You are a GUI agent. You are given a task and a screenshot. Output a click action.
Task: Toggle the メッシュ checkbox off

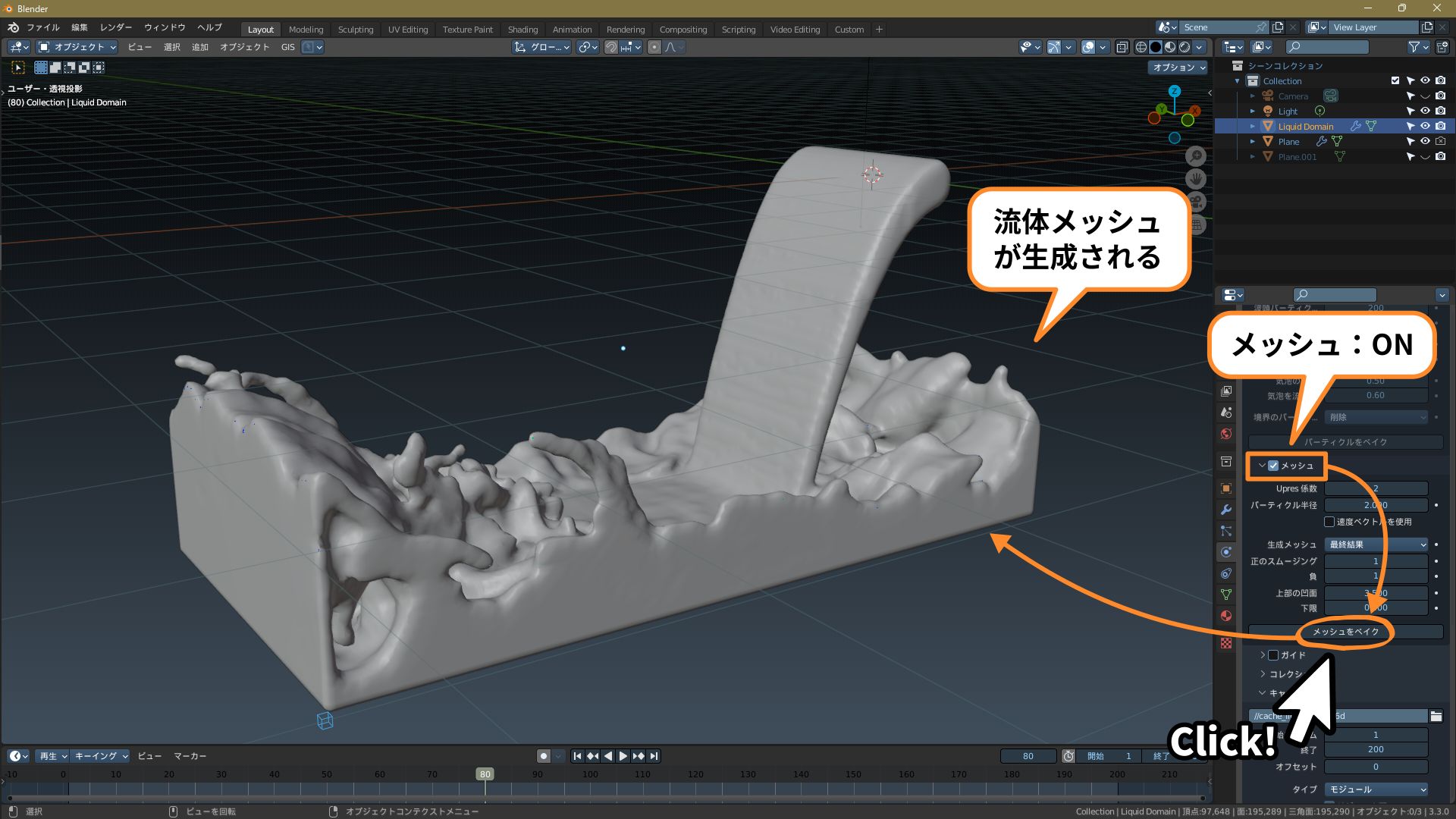(x=1273, y=466)
